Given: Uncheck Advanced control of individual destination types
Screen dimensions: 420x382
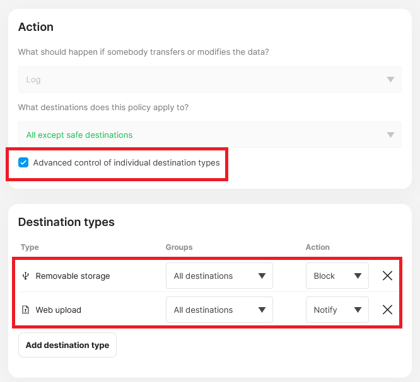Looking at the screenshot, I should point(23,163).
